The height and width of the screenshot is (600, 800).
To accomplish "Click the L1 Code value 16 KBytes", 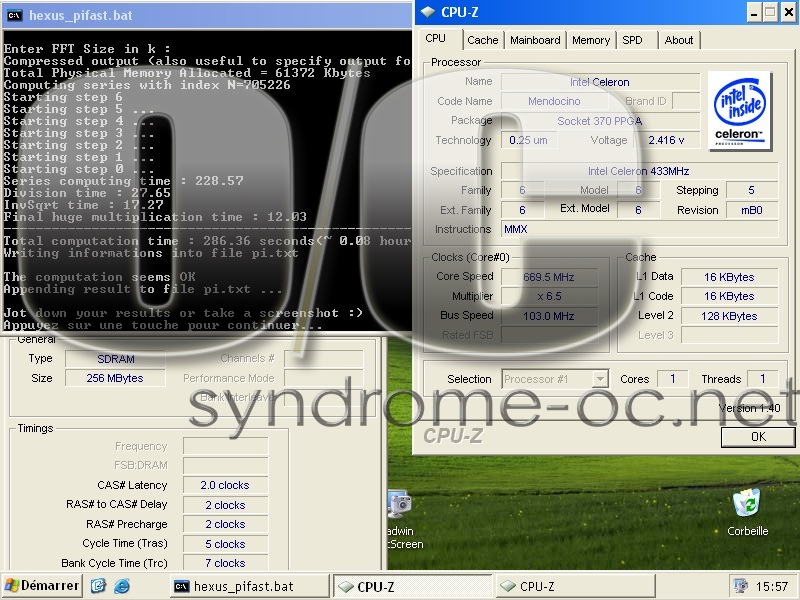I will [730, 296].
